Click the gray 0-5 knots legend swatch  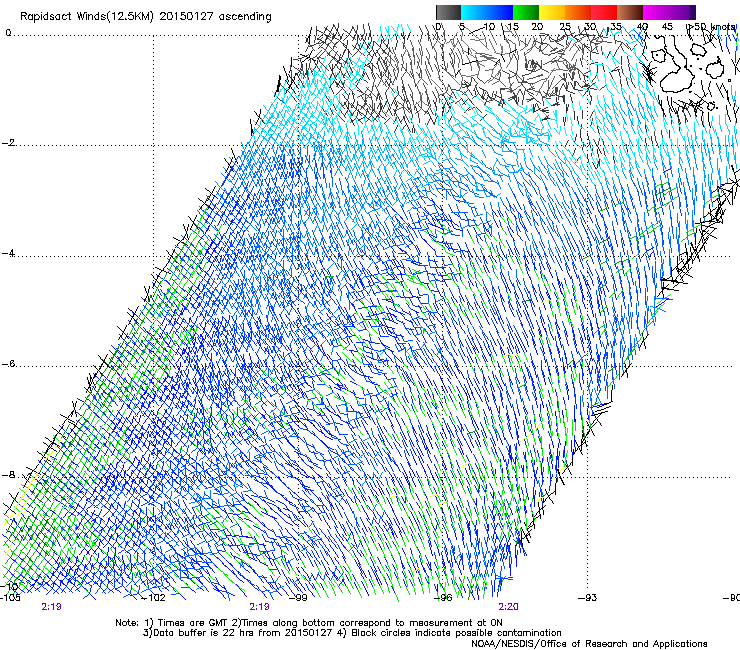click(448, 12)
